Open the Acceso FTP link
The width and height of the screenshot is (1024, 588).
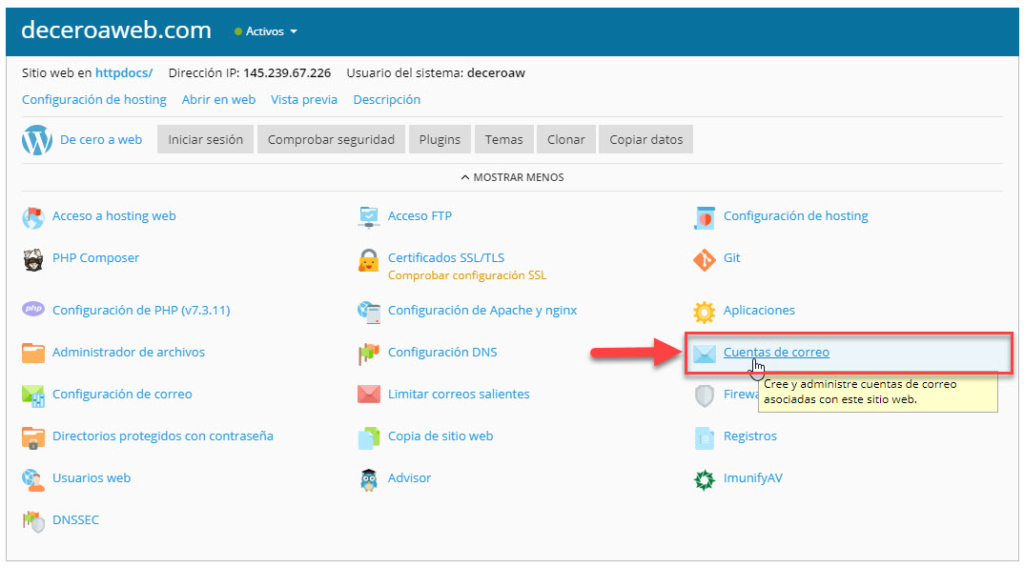(420, 216)
